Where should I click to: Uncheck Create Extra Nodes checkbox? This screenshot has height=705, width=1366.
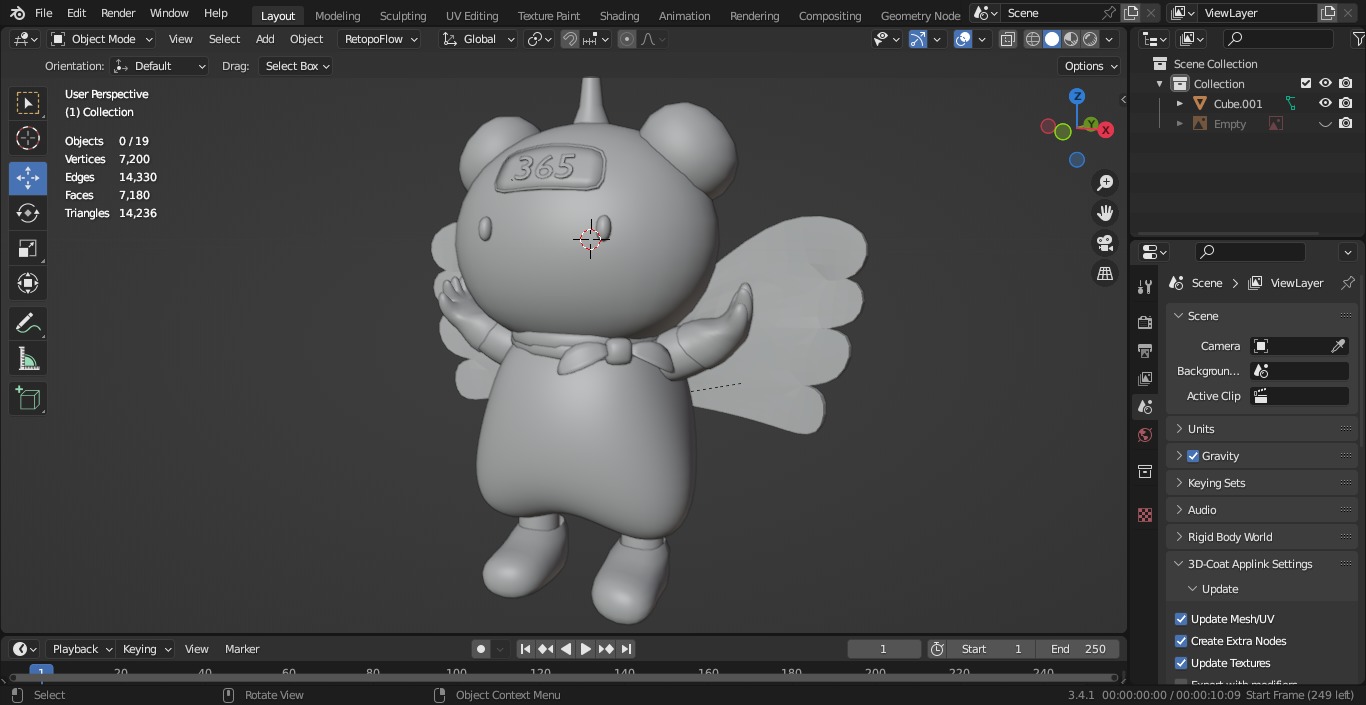1181,641
